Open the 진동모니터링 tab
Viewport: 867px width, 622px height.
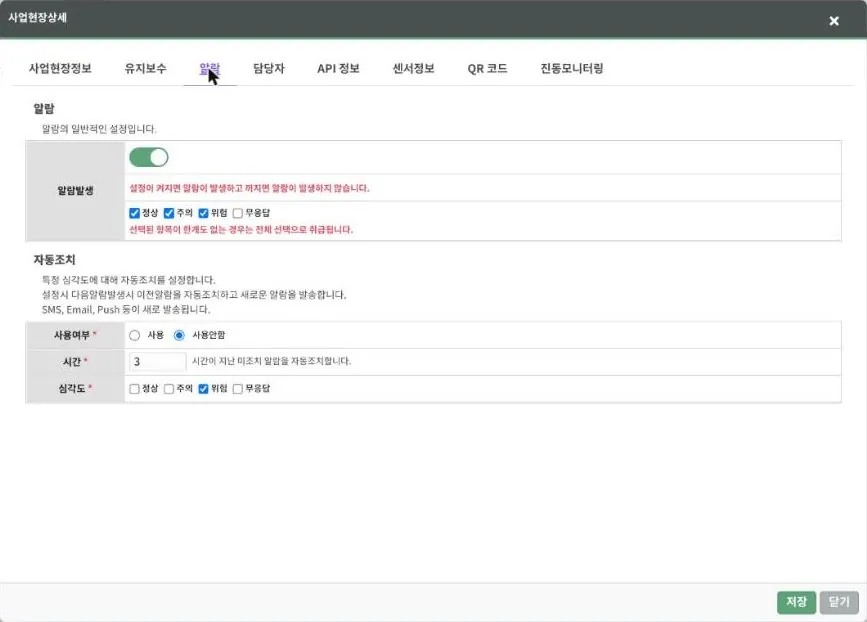(x=572, y=69)
